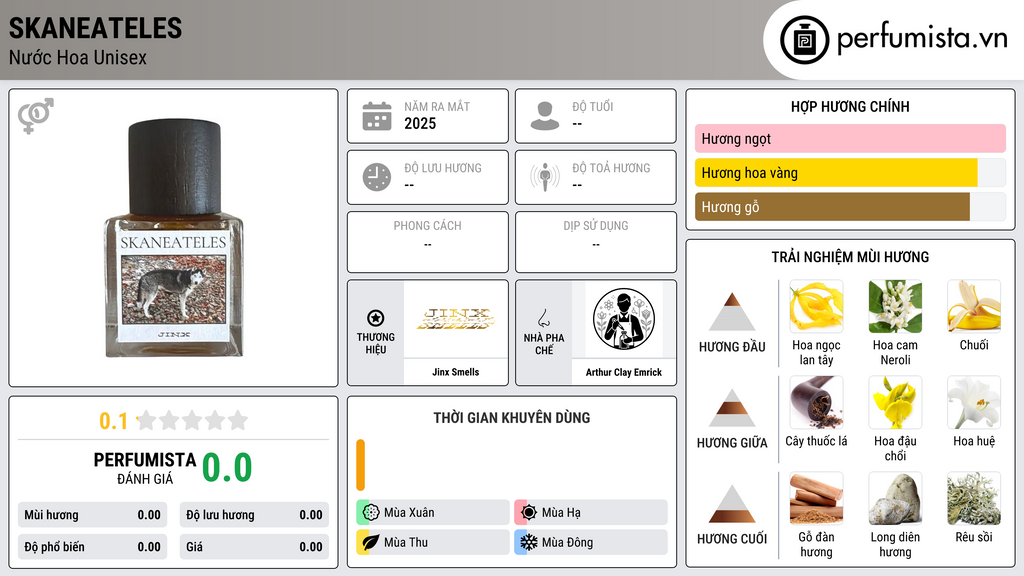Click the Mùa Thu leaf icon
The height and width of the screenshot is (576, 1024).
click(371, 542)
